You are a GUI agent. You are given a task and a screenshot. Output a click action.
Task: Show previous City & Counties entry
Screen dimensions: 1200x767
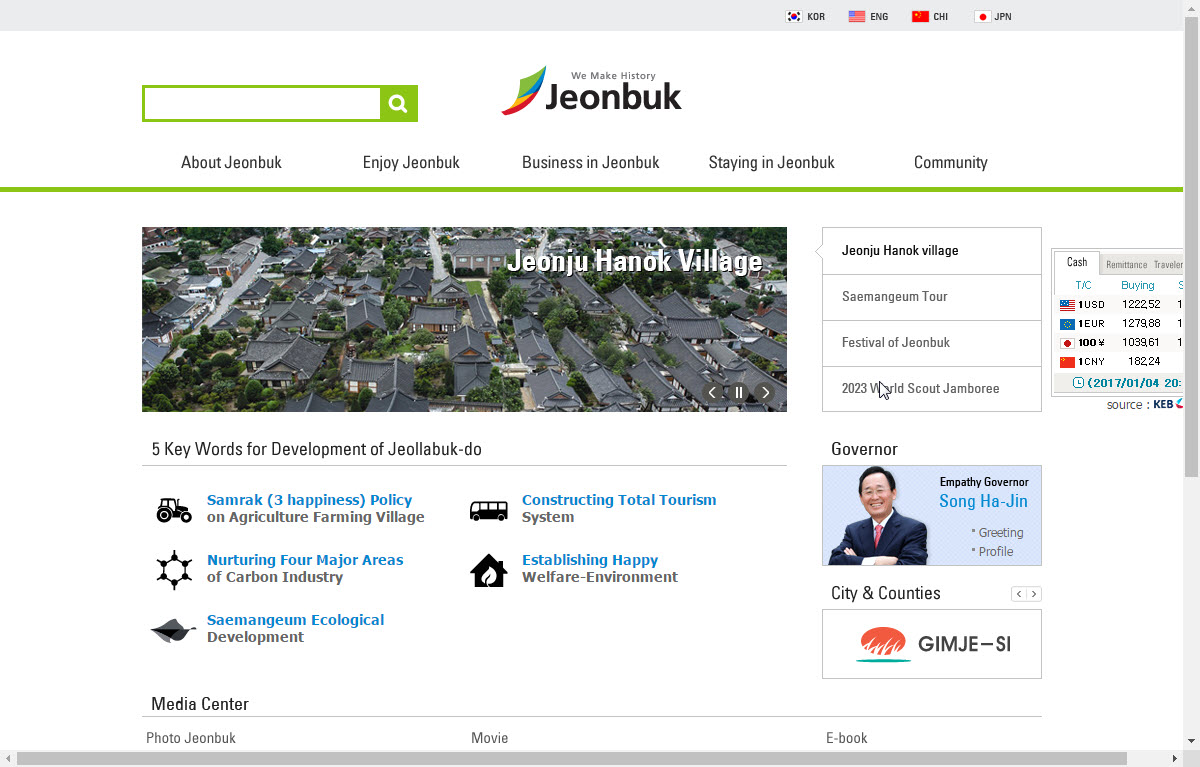(1018, 594)
